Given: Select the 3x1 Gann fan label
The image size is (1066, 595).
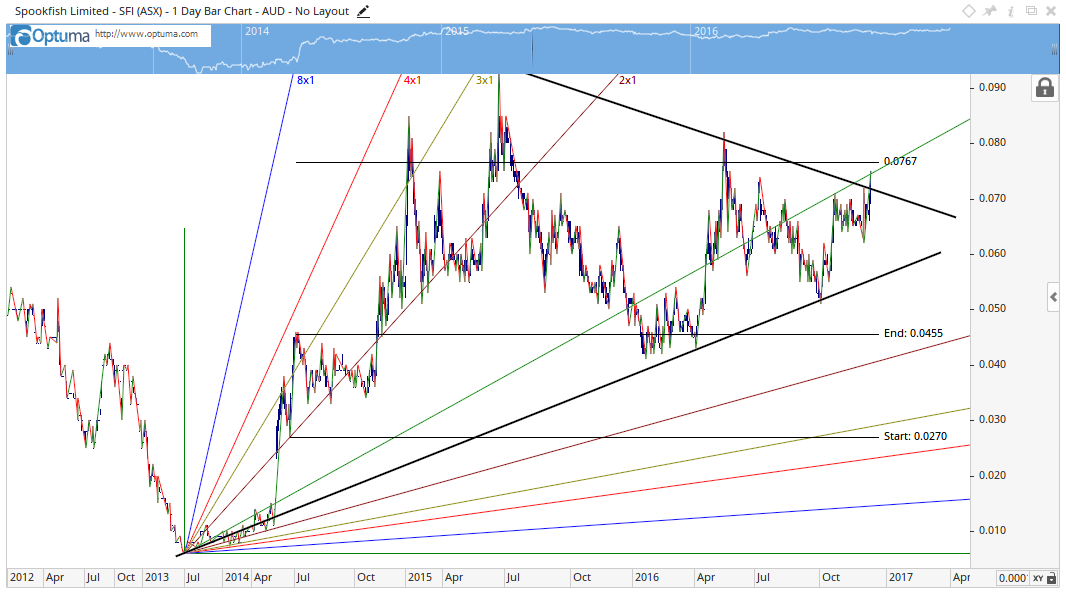Looking at the screenshot, I should tap(485, 80).
